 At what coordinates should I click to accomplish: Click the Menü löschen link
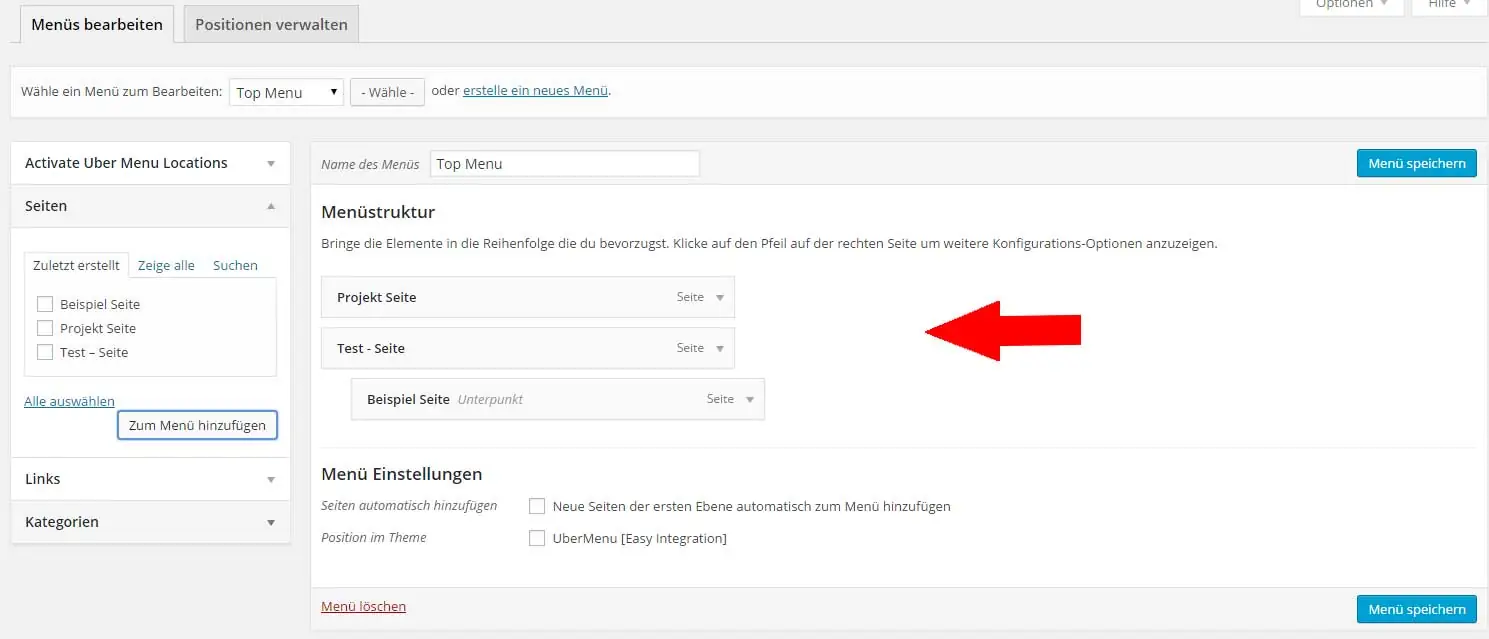(363, 606)
